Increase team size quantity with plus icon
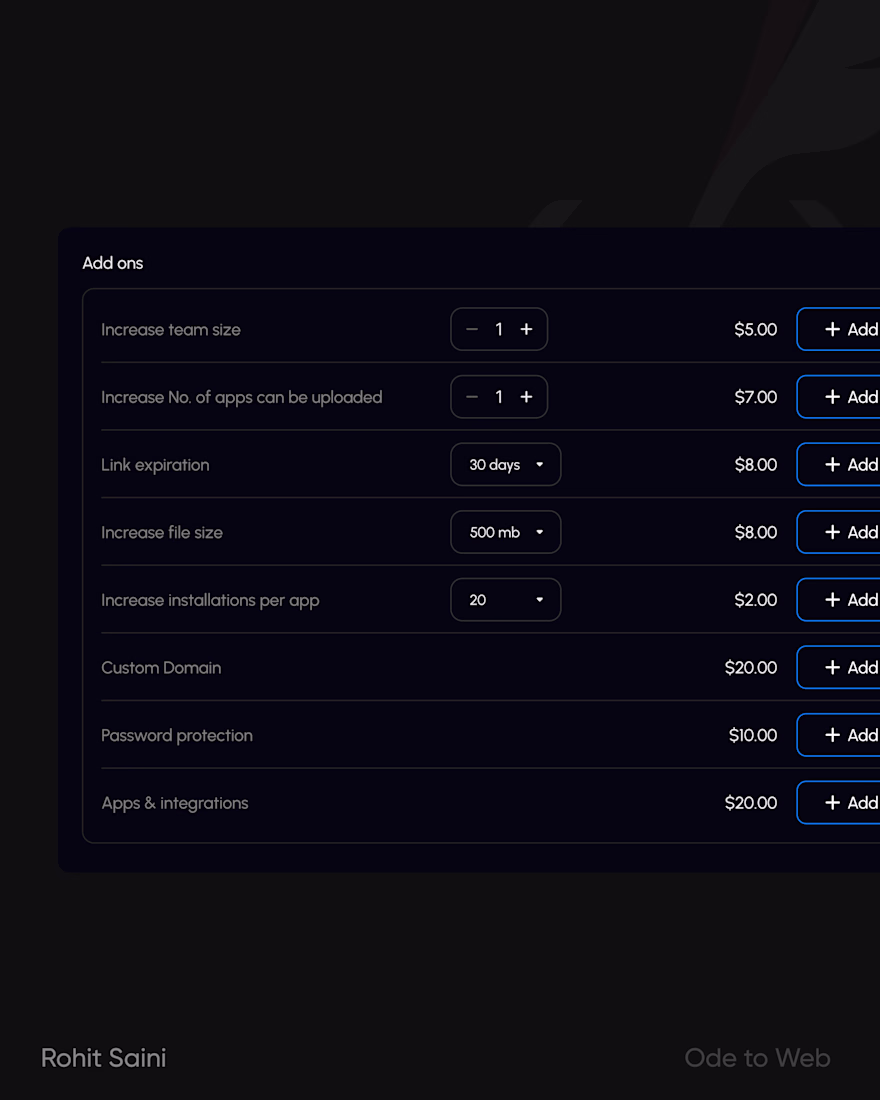Image resolution: width=880 pixels, height=1100 pixels. click(x=526, y=329)
